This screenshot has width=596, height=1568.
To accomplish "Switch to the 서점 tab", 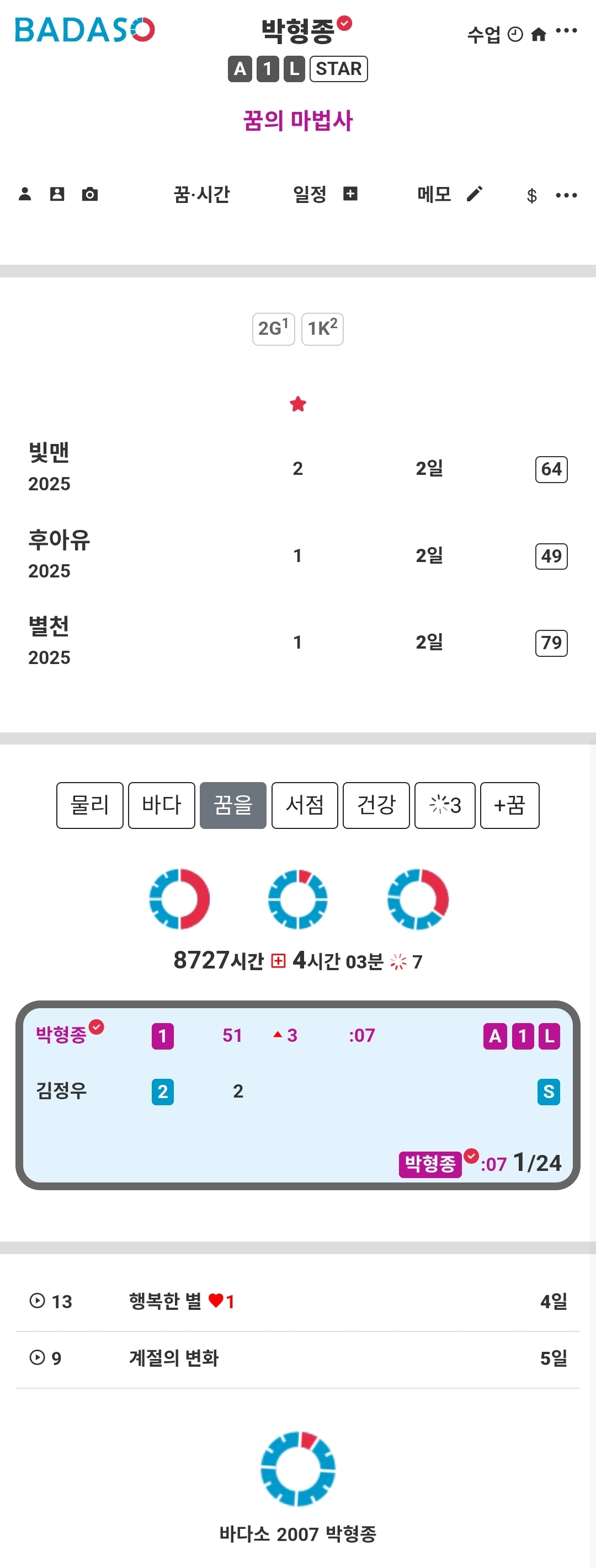I will pos(305,805).
